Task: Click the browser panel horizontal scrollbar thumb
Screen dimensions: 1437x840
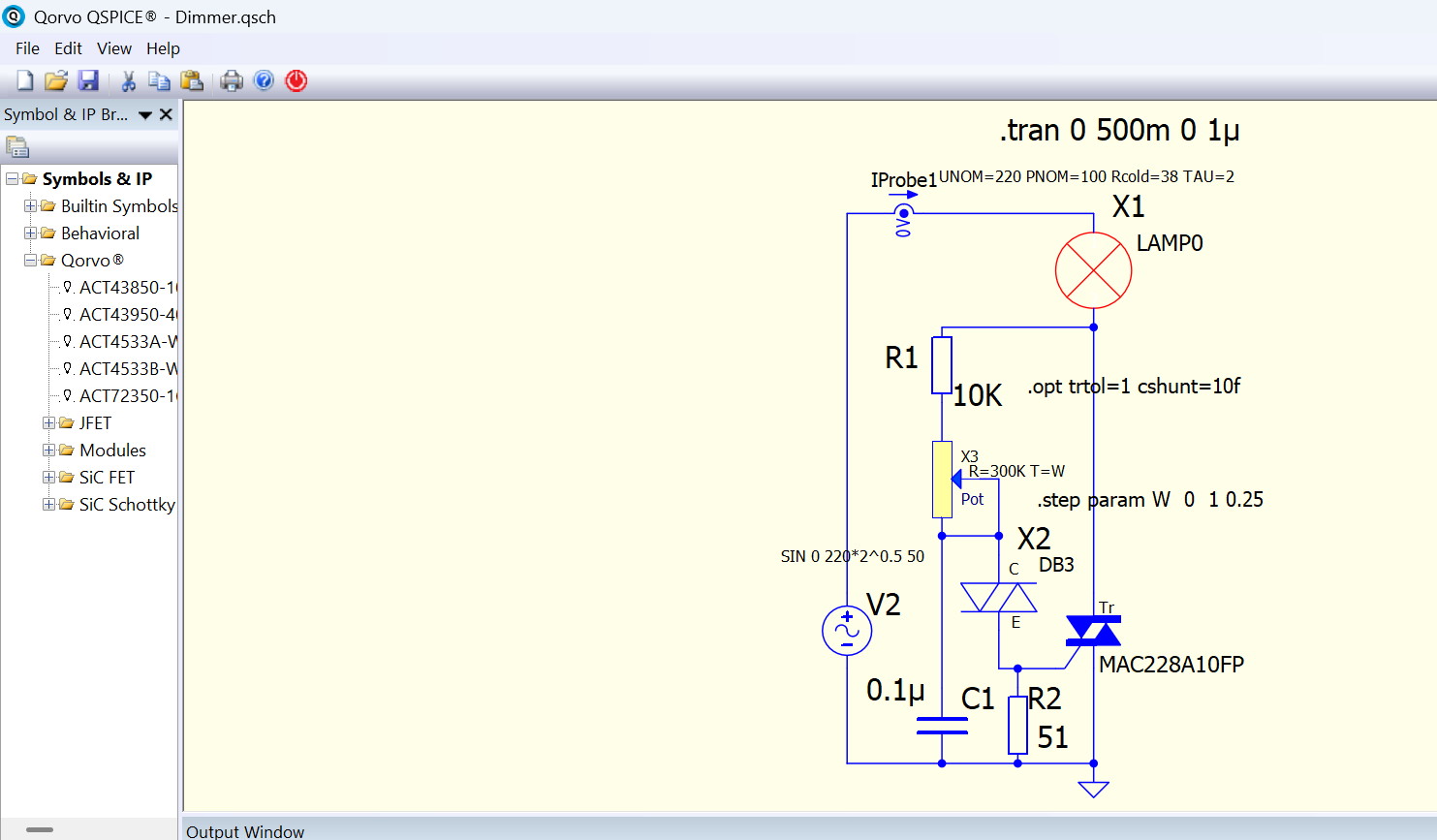Action: click(x=40, y=829)
